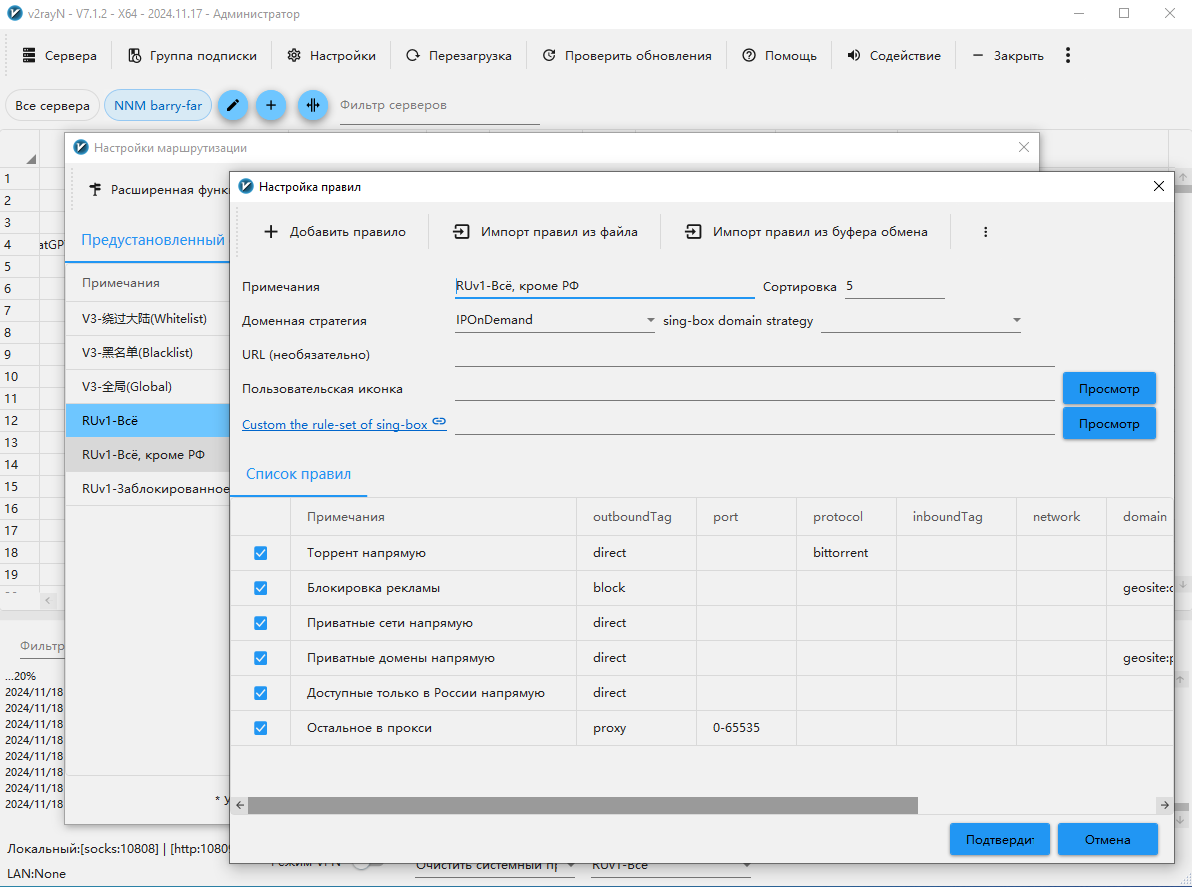Disable the Остальное в прокси rule checkbox
The height and width of the screenshot is (887, 1192).
pyautogui.click(x=261, y=728)
